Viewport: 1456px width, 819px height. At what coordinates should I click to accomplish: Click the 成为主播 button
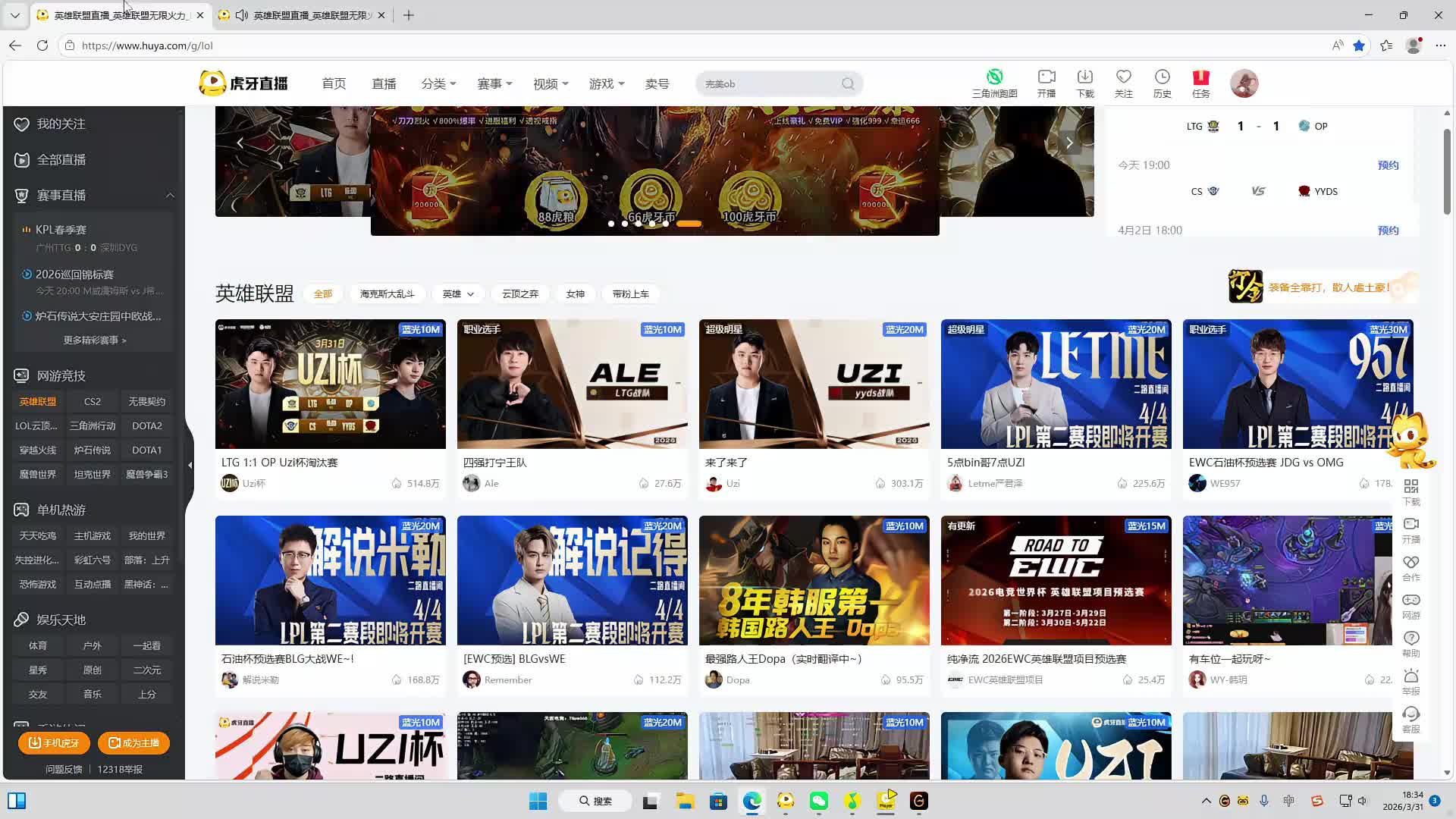pos(133,743)
